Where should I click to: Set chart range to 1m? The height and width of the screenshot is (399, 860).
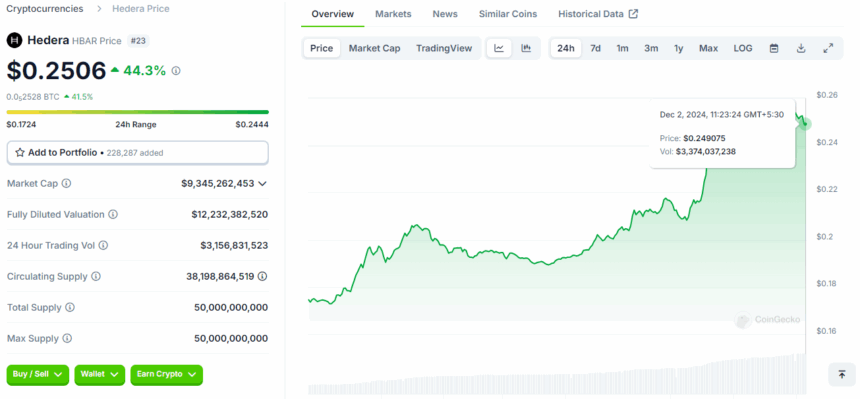[622, 48]
